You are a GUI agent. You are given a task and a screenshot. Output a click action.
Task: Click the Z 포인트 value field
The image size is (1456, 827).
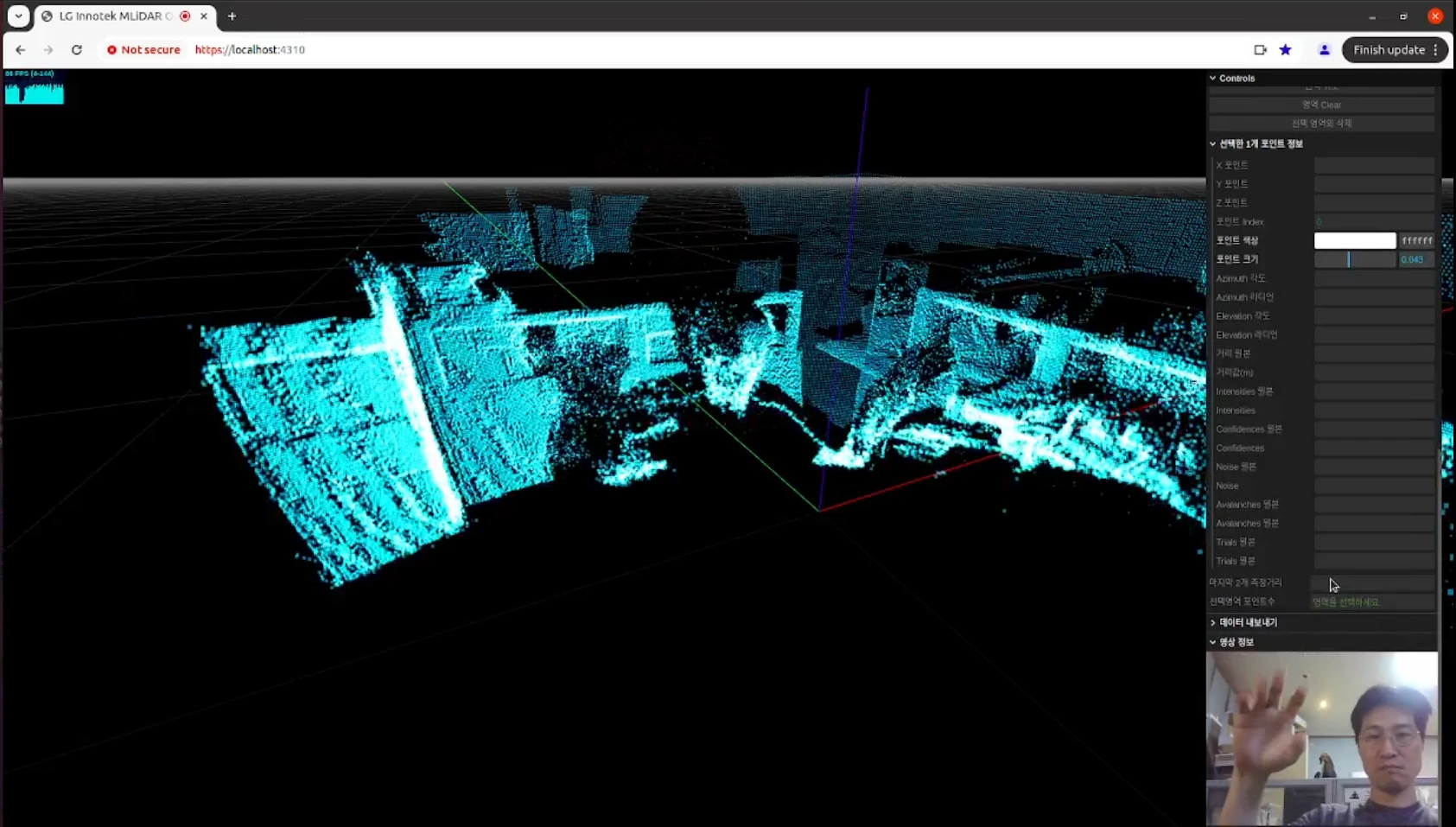point(1374,203)
